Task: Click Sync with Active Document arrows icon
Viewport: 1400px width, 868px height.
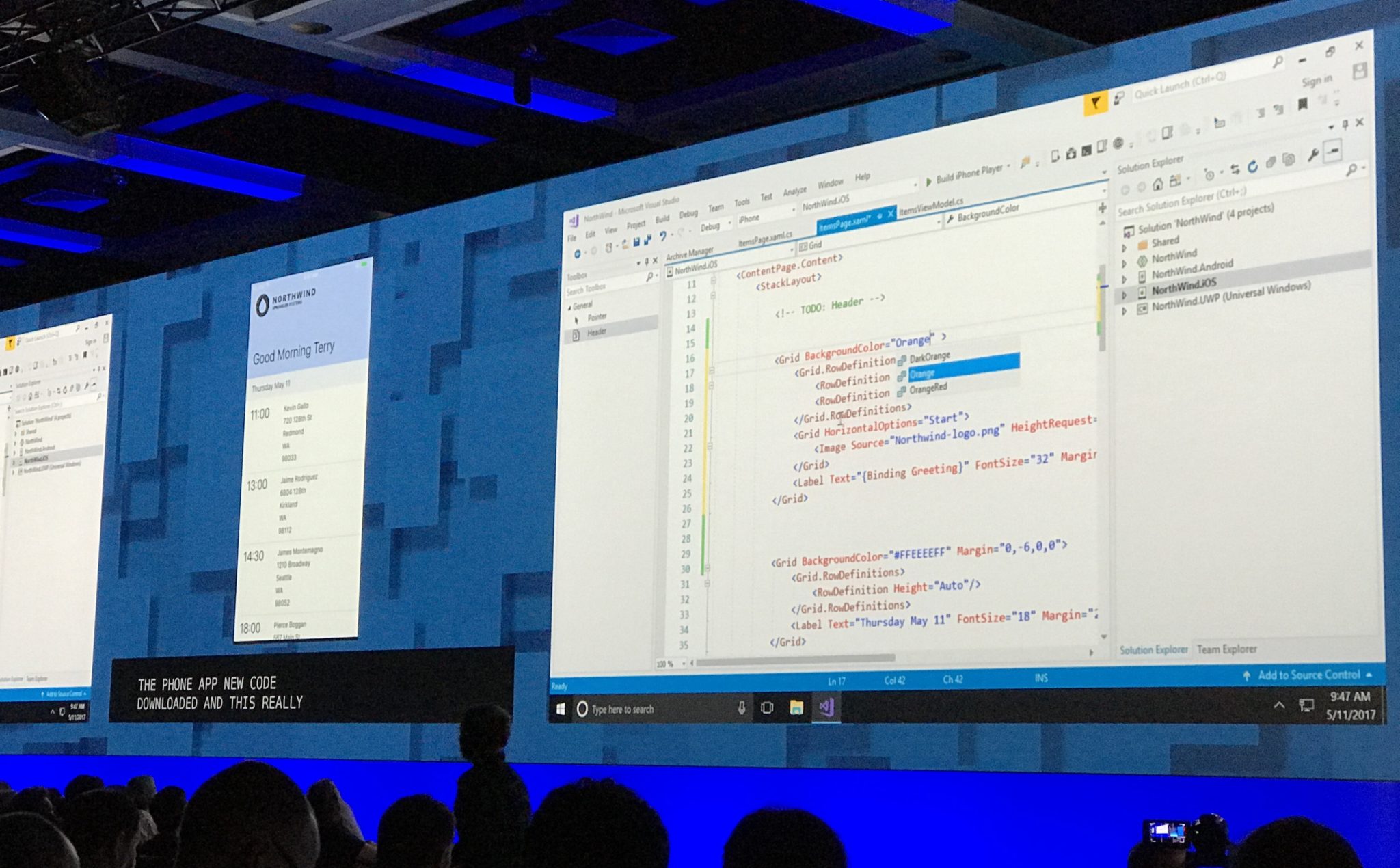Action: coord(1235,169)
